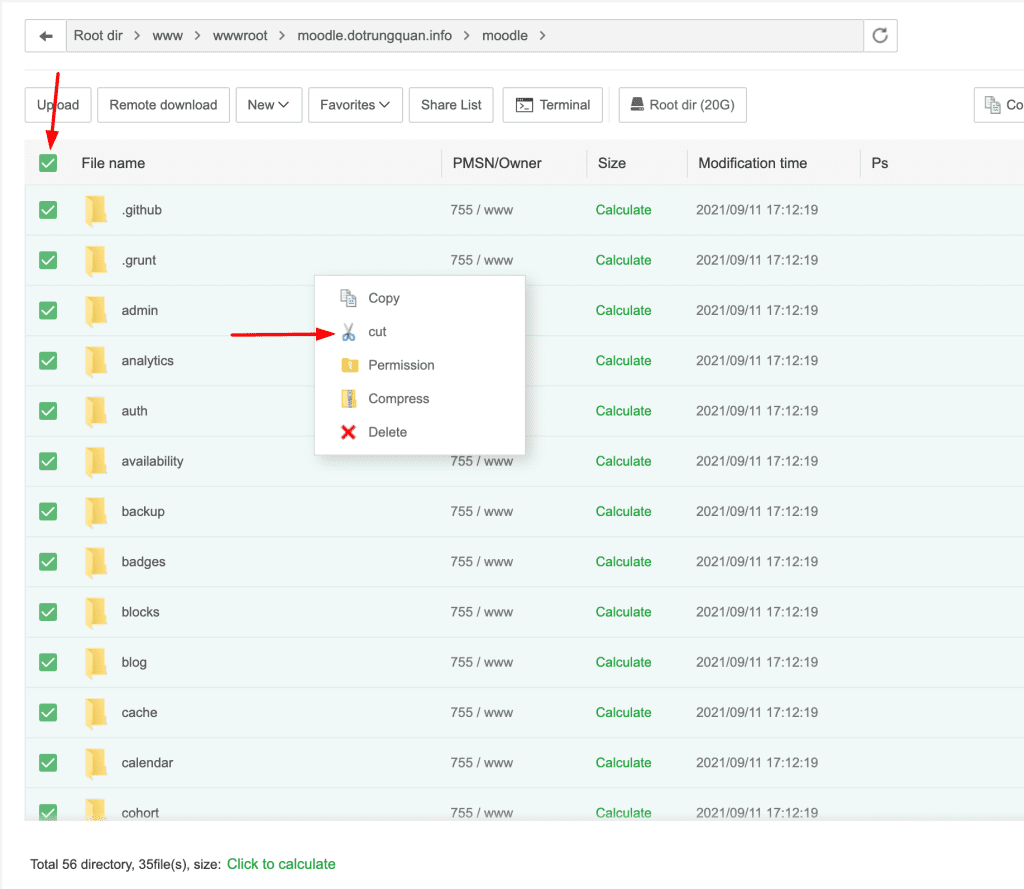This screenshot has height=889, width=1024.
Task: Click the back arrow navigation icon
Action: pos(45,36)
